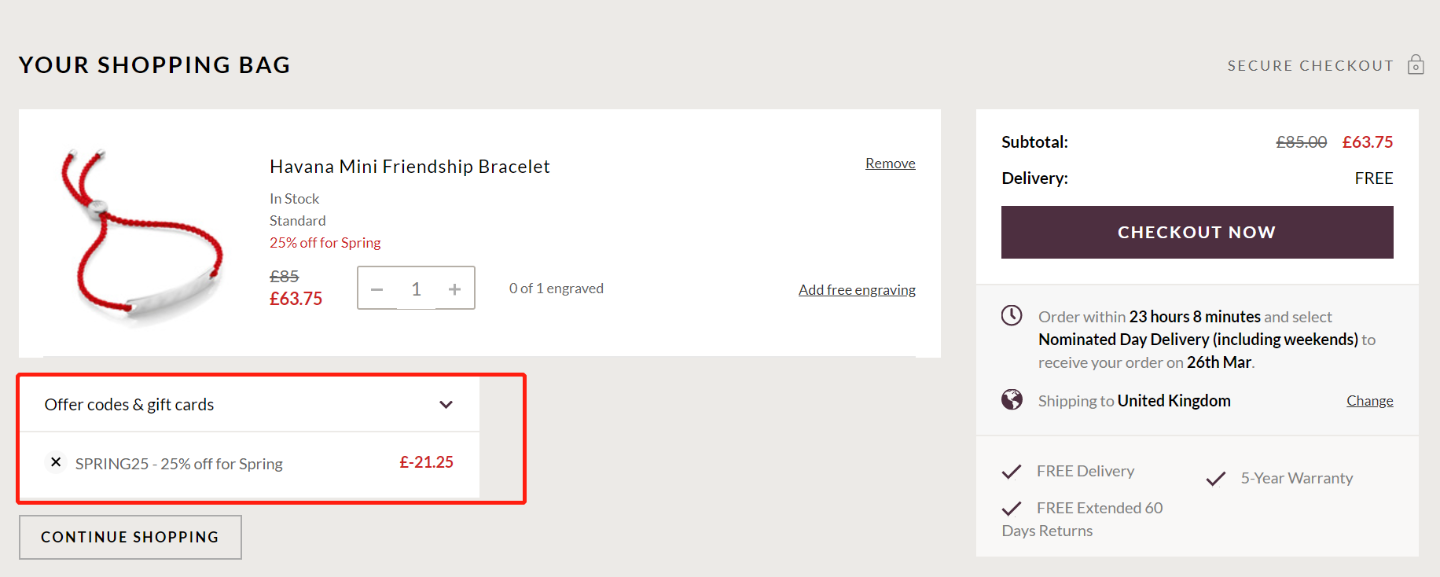The width and height of the screenshot is (1440, 577).
Task: Open the Havana Mini Friendship Bracelet title
Action: (x=410, y=167)
